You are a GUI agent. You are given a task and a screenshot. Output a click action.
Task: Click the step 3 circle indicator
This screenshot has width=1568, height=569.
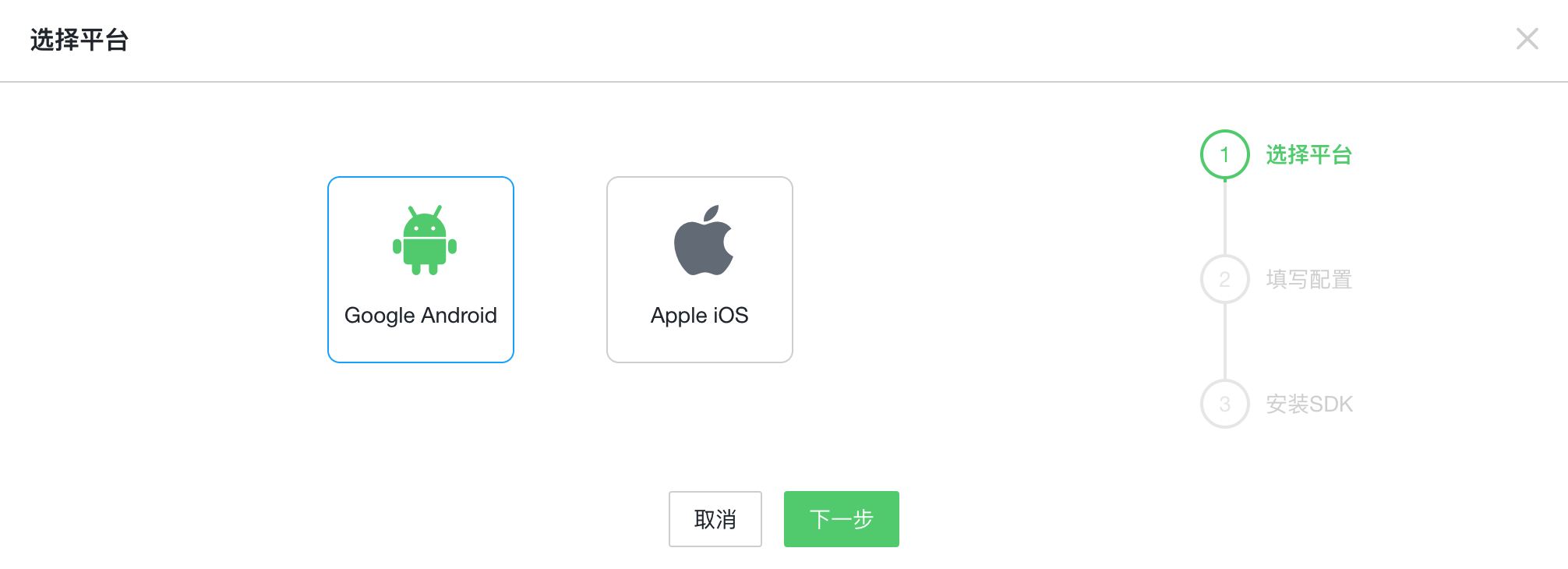click(x=1224, y=404)
